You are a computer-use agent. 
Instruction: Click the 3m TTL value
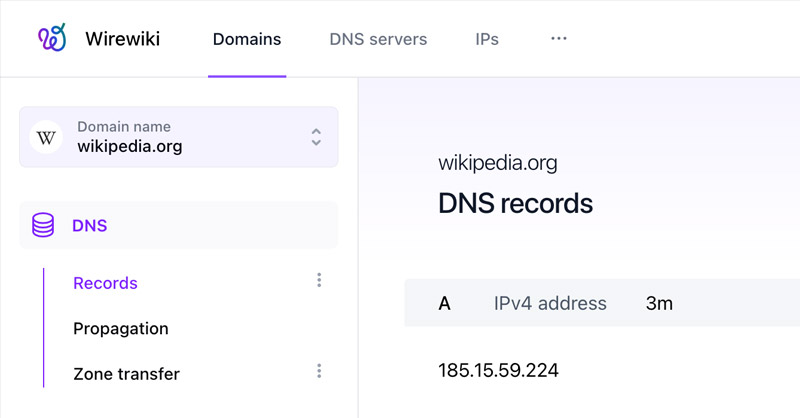pos(659,303)
